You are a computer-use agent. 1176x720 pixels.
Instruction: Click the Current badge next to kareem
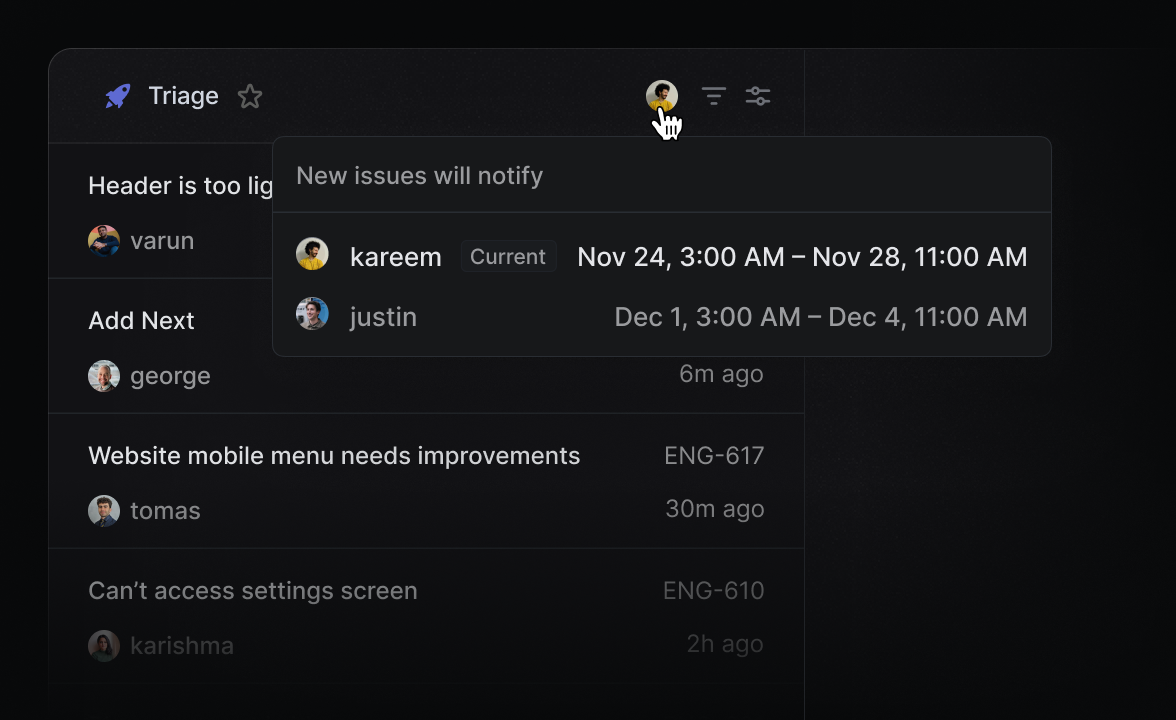[x=508, y=256]
